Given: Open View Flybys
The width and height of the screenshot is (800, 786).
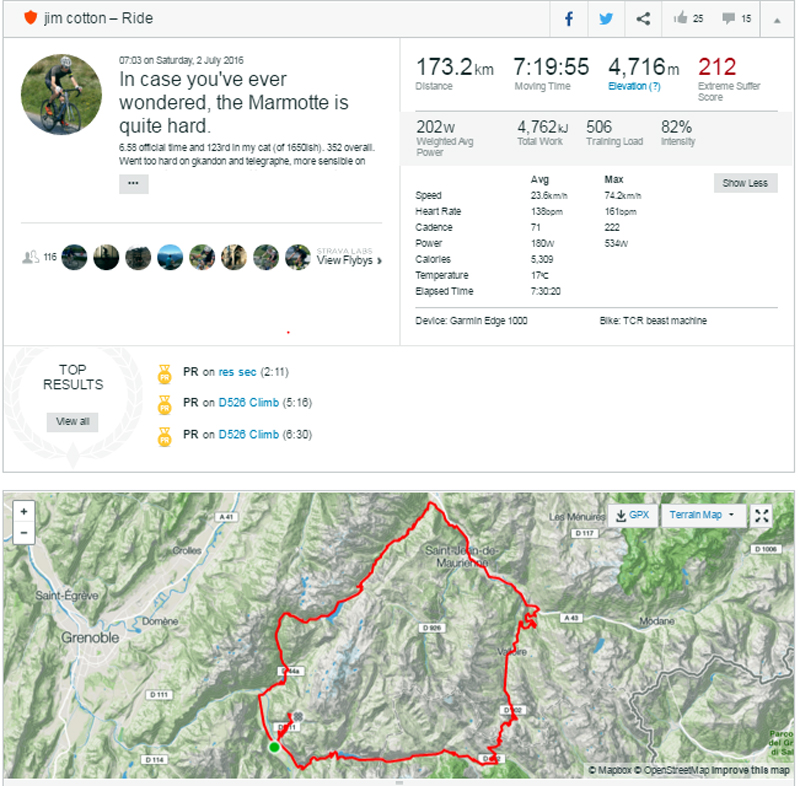Looking at the screenshot, I should click(x=348, y=260).
